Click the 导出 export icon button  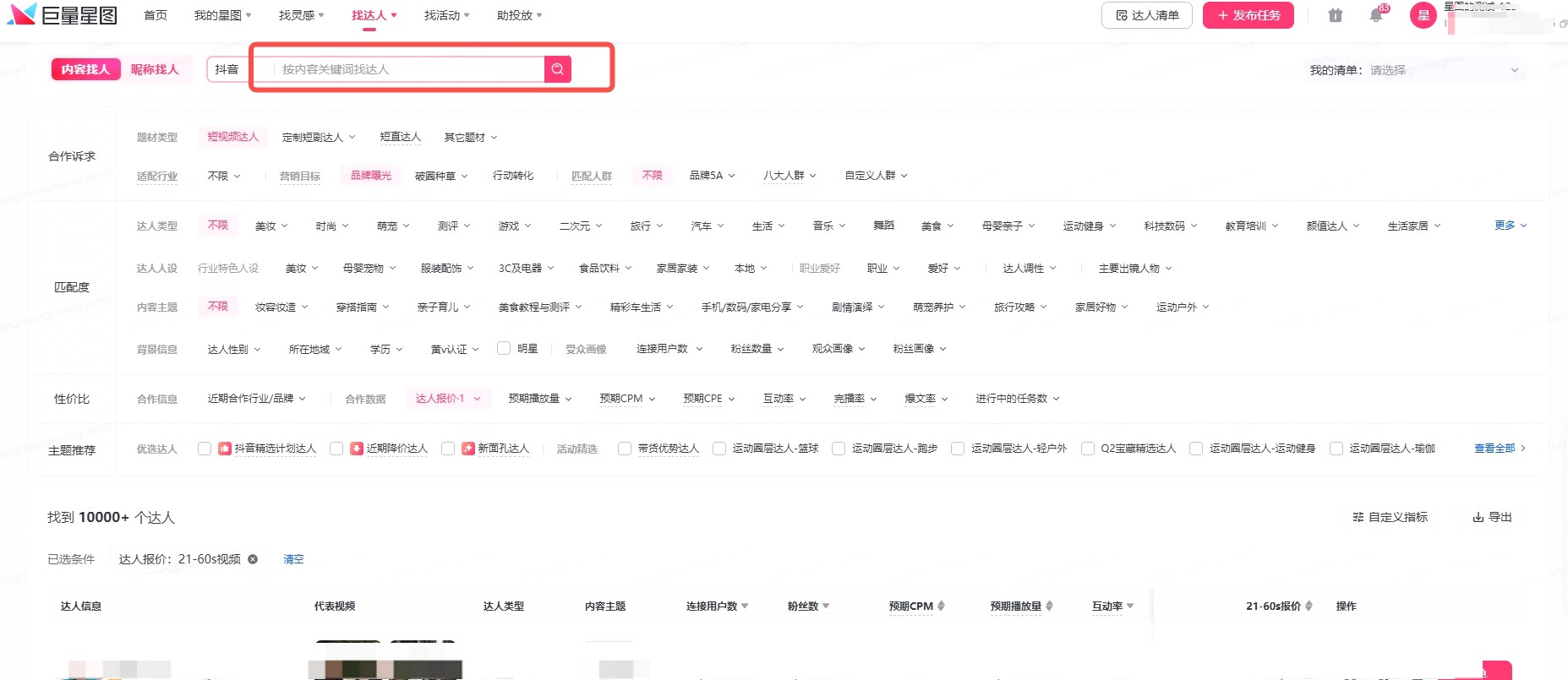(1493, 517)
